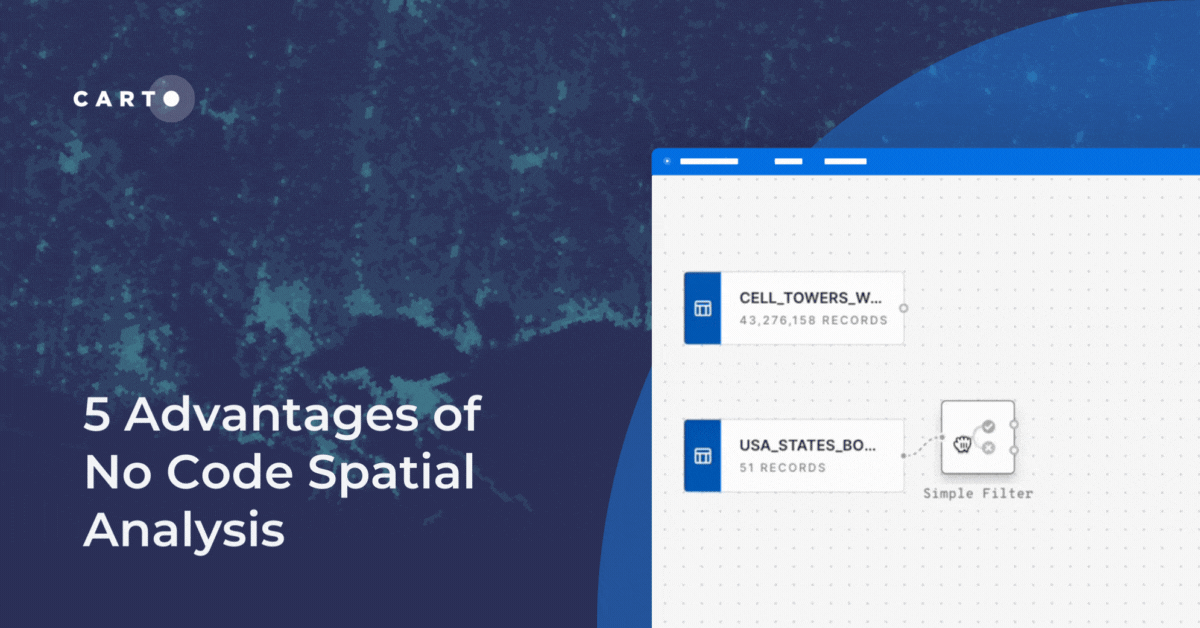Click the dot icon in the CARTO logo

click(x=172, y=99)
